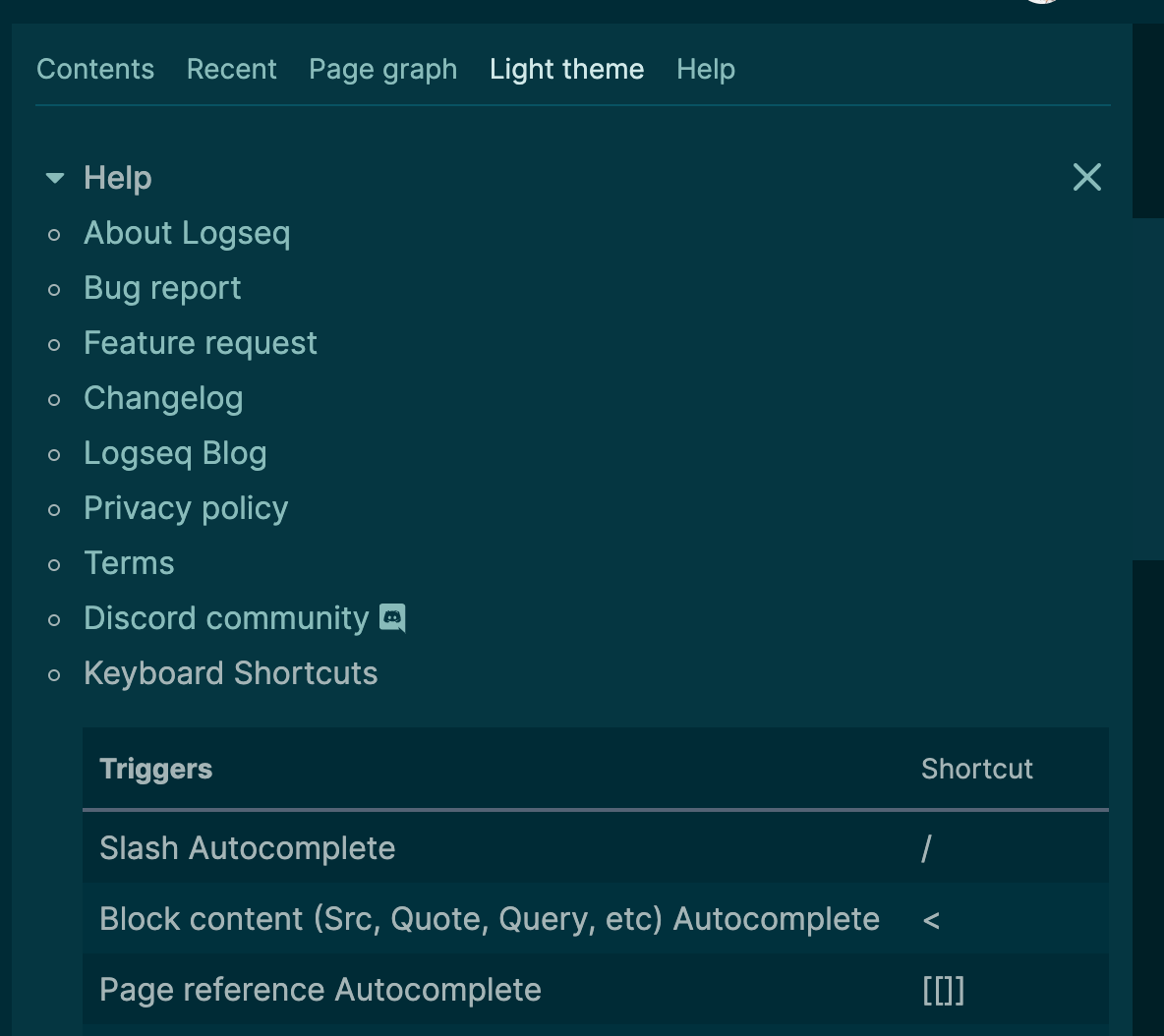Screen dimensions: 1164x1036
Task: Switch to the Contents tab
Action: [95, 69]
